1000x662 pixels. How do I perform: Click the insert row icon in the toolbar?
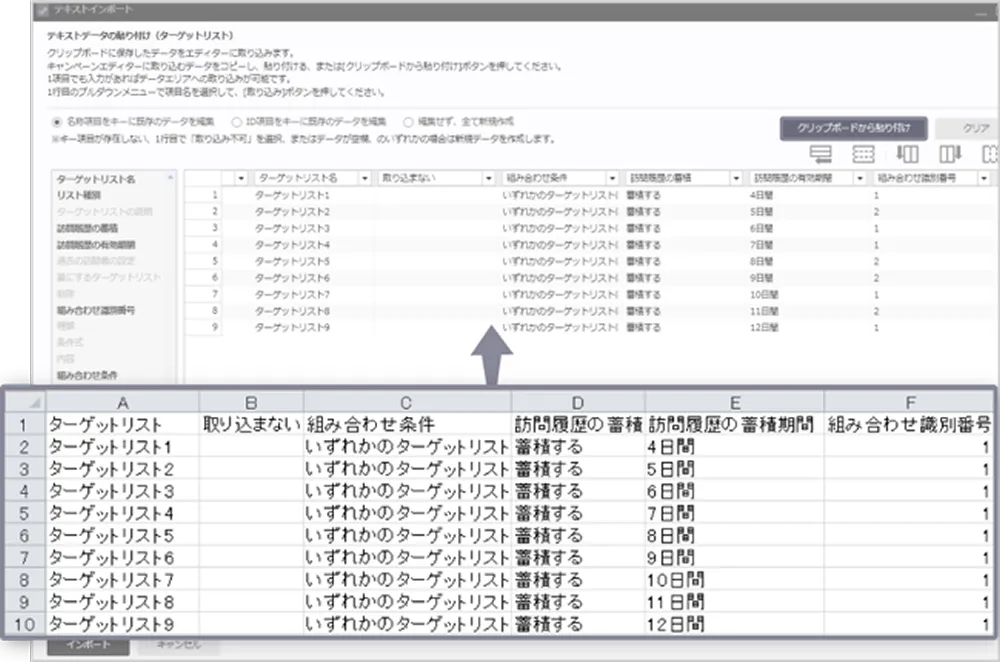[x=822, y=154]
